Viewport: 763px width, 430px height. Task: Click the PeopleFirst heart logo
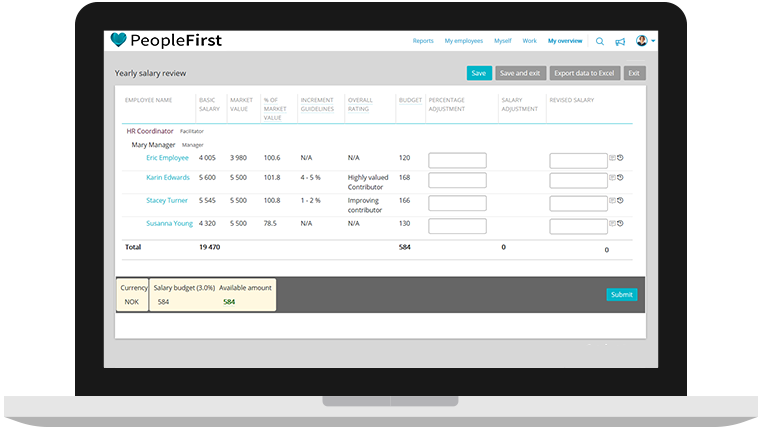pos(120,41)
